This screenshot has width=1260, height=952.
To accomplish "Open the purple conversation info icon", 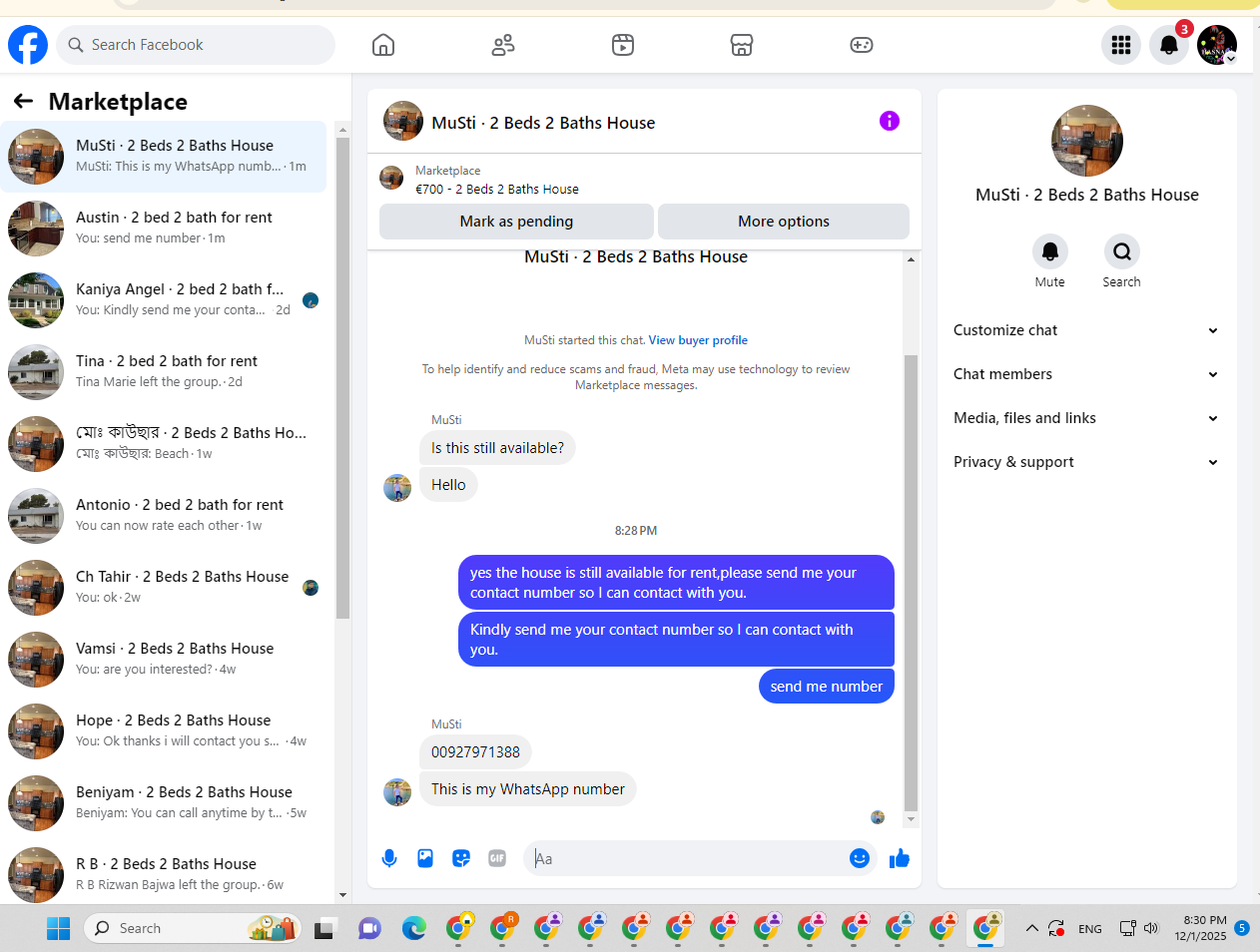I will pos(890,121).
